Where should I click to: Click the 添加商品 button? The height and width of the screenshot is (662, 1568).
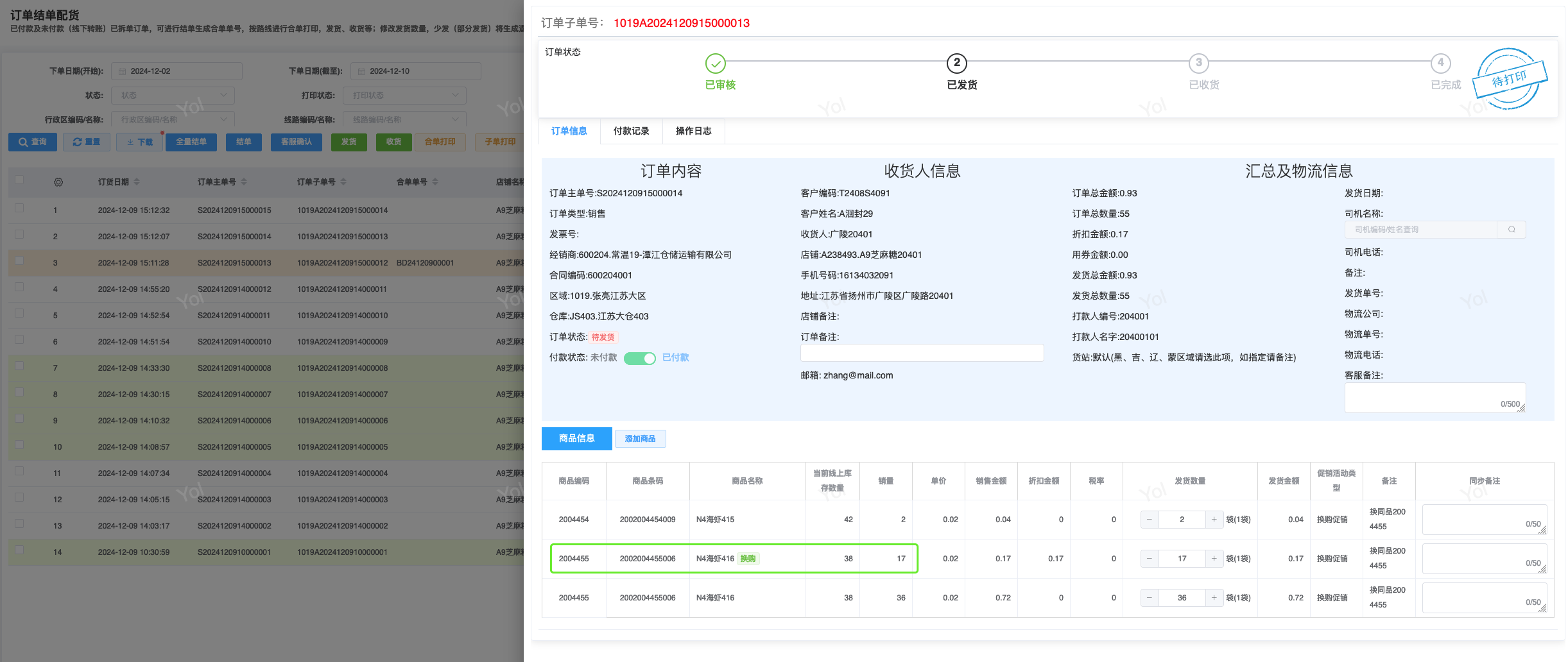click(640, 439)
